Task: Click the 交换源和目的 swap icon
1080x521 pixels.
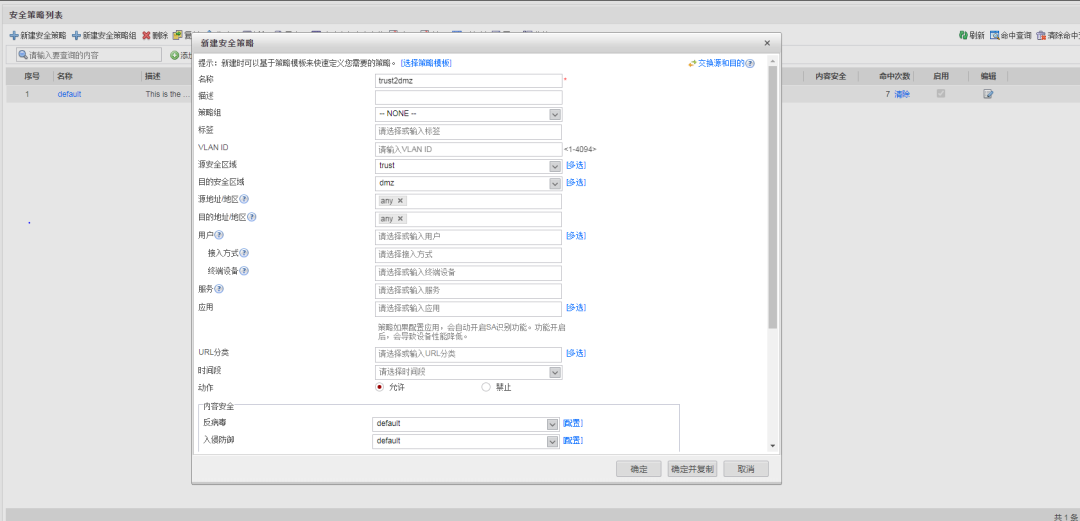Action: [x=692, y=63]
